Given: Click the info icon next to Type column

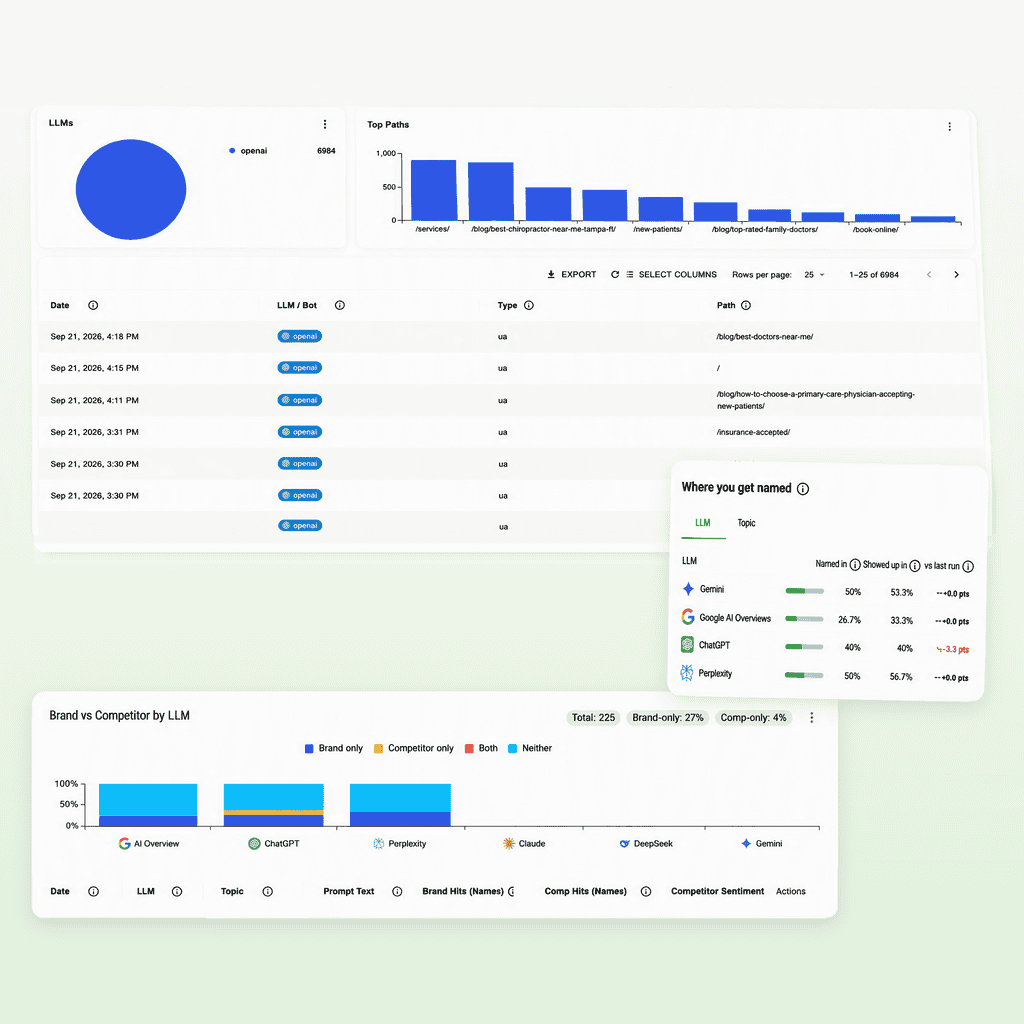Looking at the screenshot, I should point(529,305).
